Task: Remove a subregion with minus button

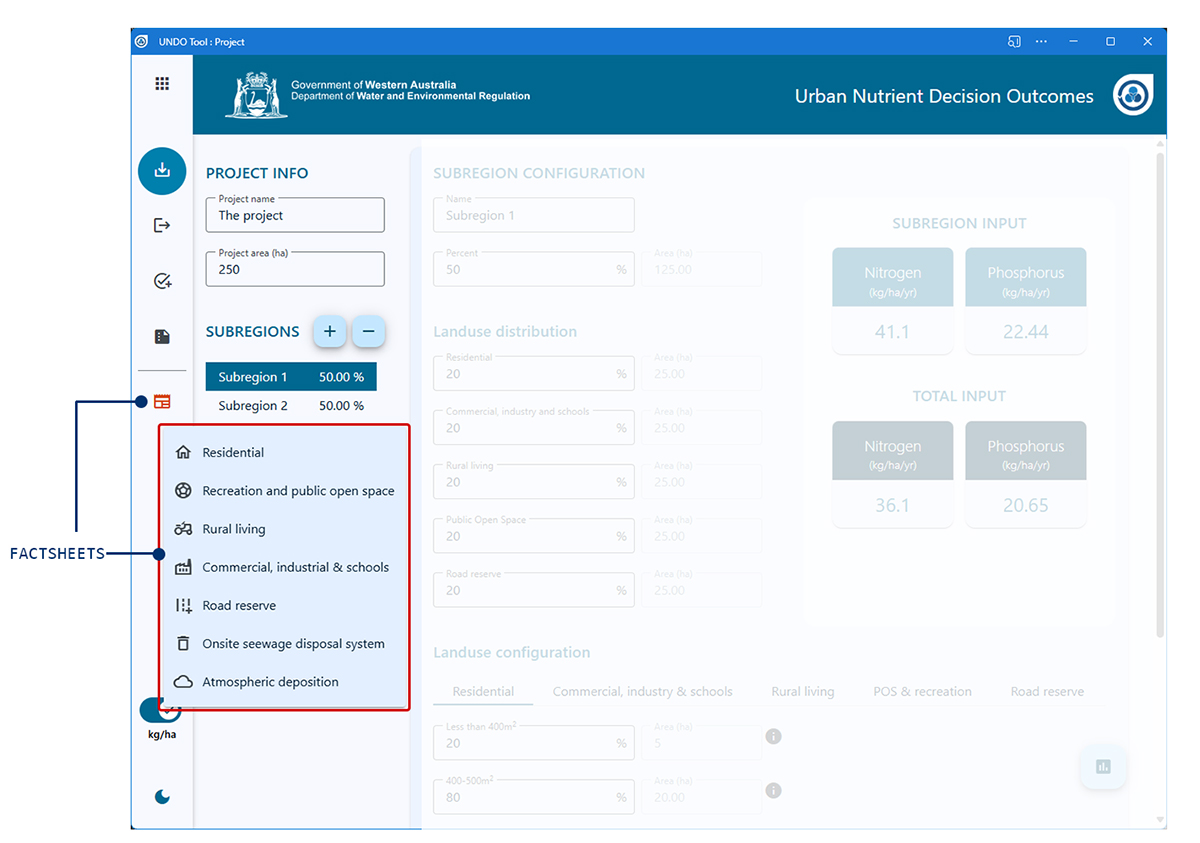Action: point(368,331)
